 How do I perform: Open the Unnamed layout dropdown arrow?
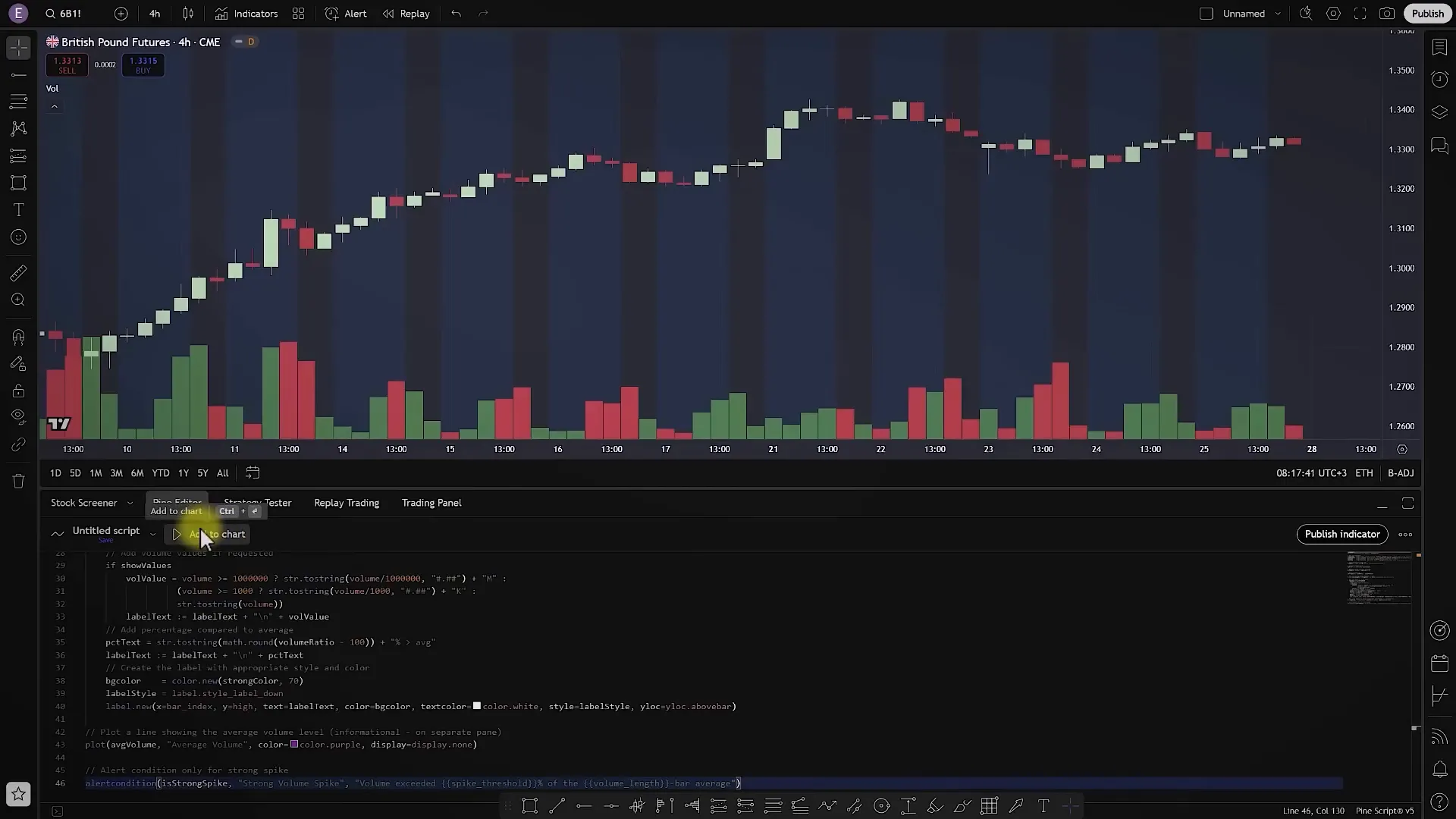(x=1278, y=14)
